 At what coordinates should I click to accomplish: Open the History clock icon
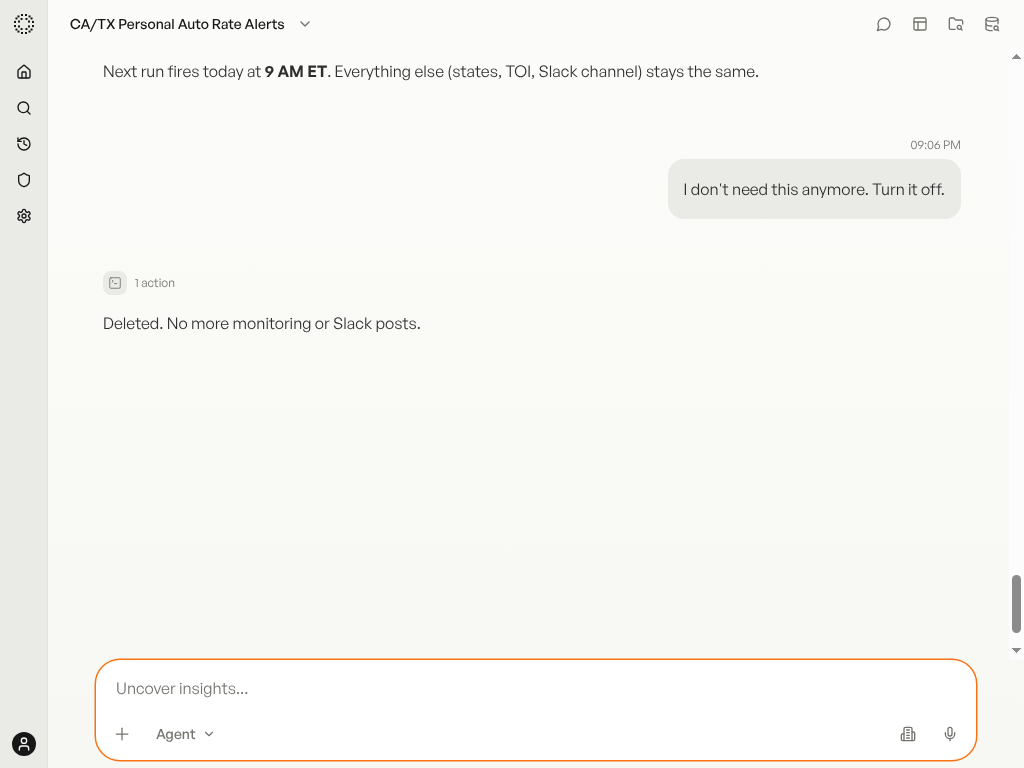point(24,144)
